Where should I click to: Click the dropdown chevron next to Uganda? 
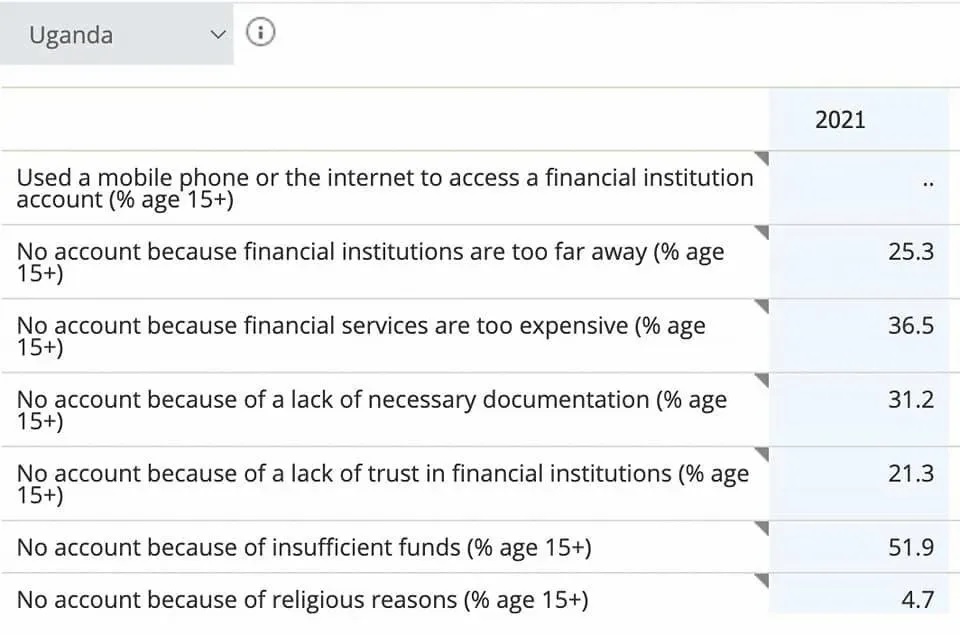click(218, 35)
